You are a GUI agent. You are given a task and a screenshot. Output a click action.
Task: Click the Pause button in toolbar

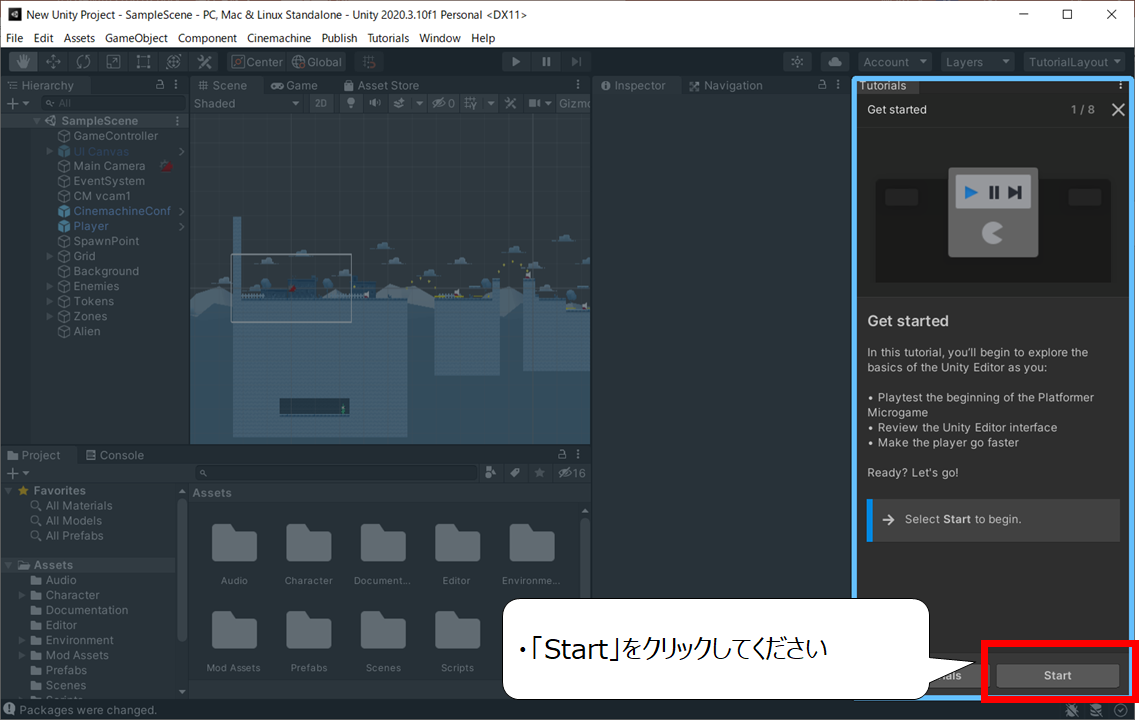pyautogui.click(x=546, y=62)
